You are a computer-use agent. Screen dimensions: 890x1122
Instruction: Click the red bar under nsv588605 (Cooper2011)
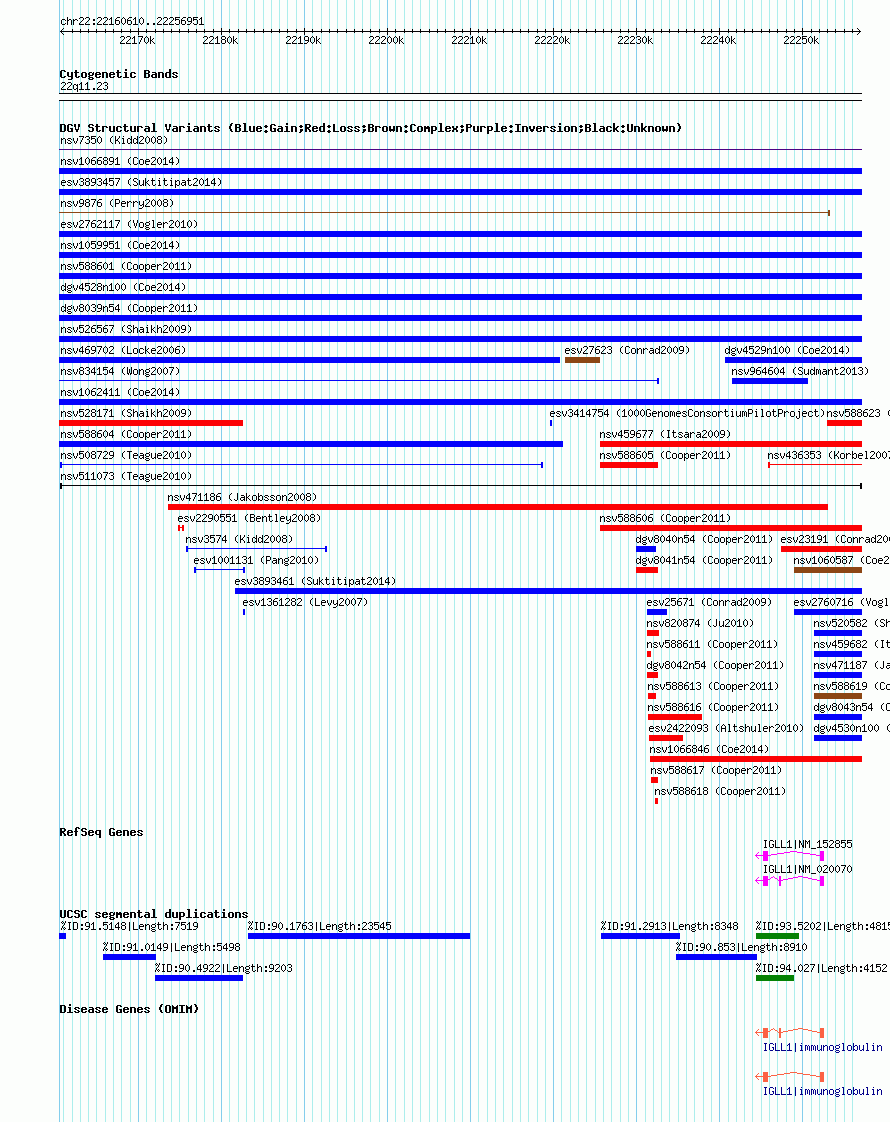[x=629, y=465]
